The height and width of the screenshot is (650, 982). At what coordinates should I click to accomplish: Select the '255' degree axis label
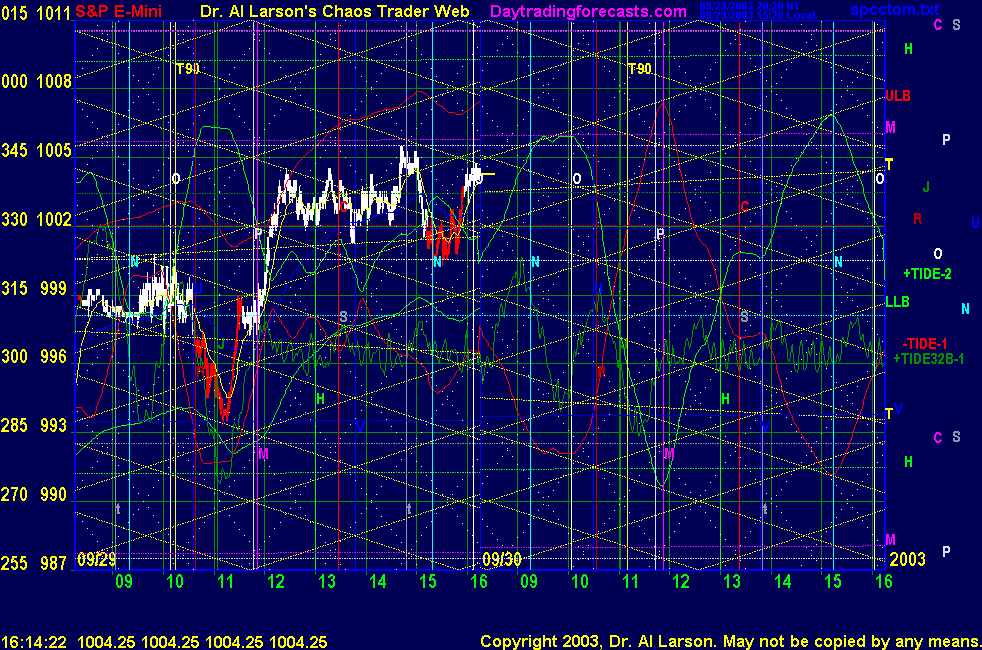14,563
